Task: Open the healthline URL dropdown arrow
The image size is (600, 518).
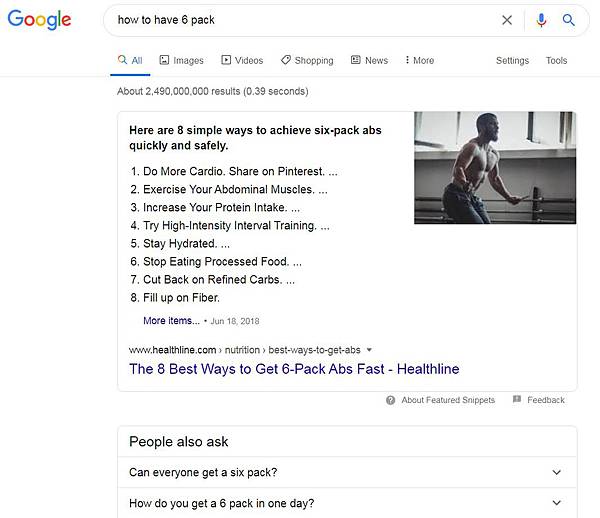Action: [x=369, y=350]
